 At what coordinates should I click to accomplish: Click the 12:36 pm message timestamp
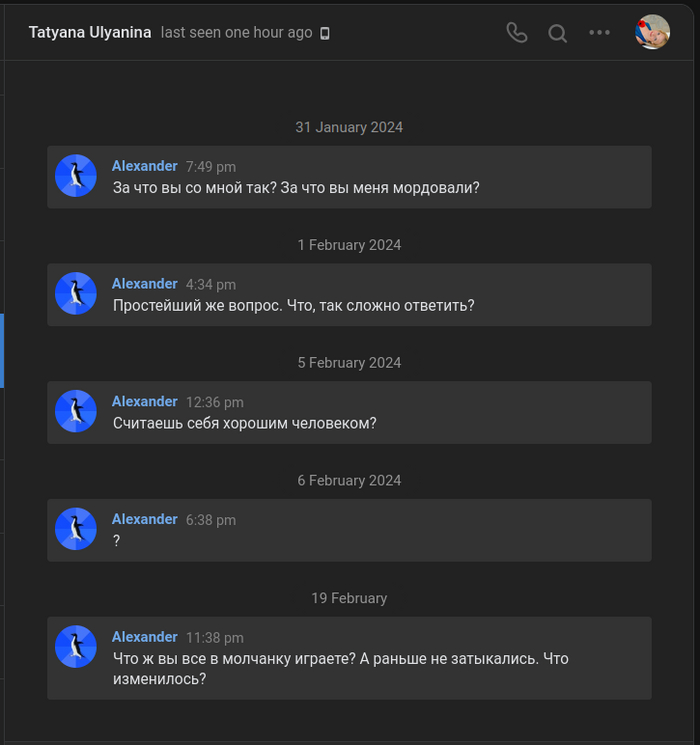tap(215, 402)
